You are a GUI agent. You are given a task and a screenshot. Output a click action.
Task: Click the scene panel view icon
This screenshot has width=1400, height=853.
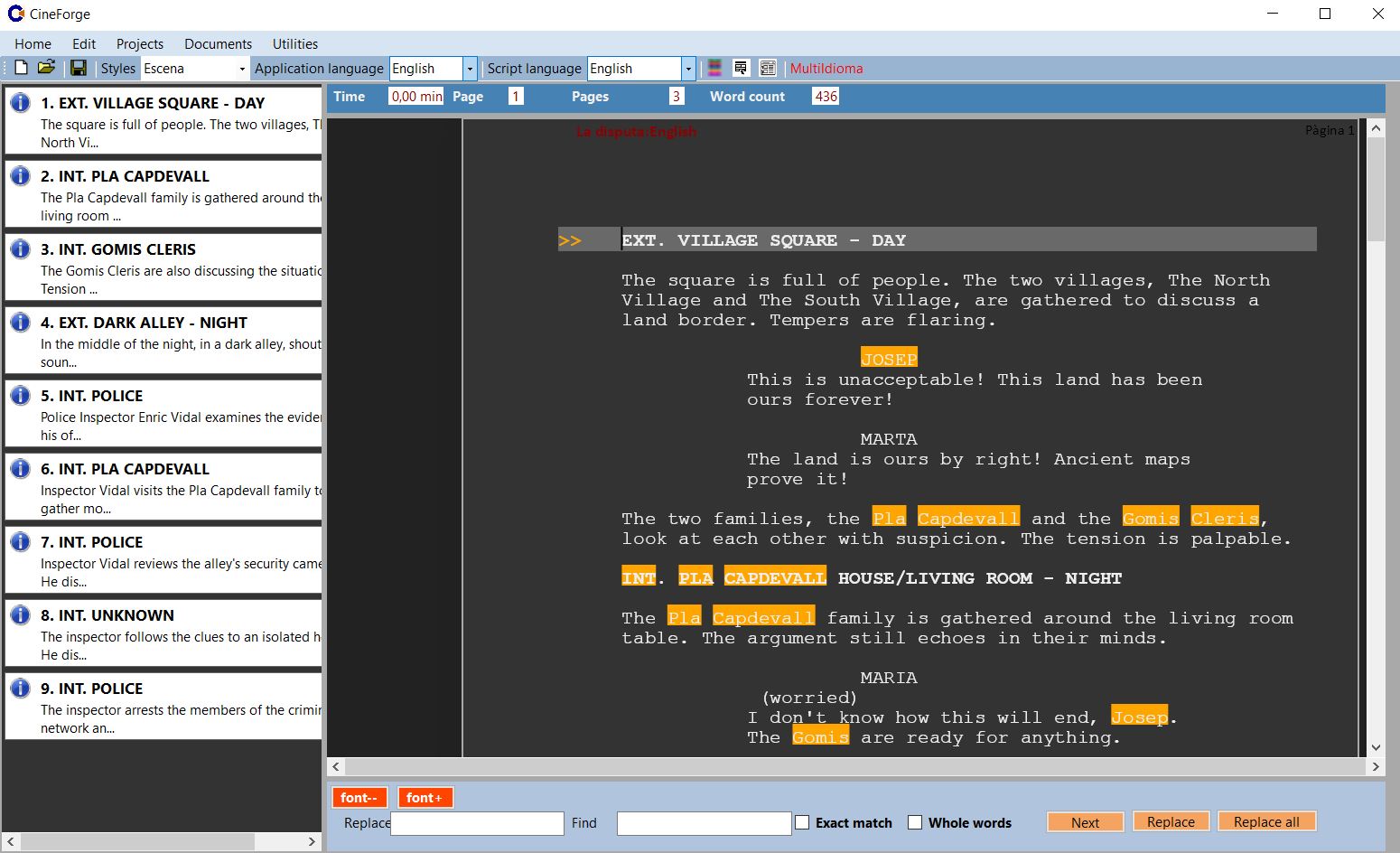point(740,67)
